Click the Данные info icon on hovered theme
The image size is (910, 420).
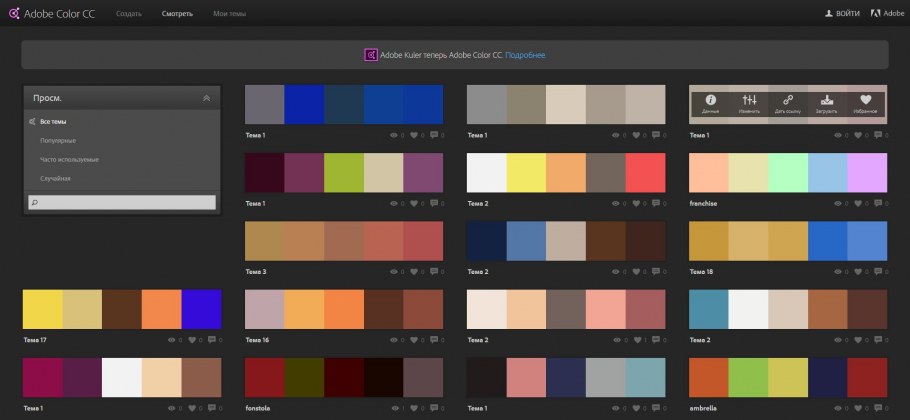click(710, 100)
